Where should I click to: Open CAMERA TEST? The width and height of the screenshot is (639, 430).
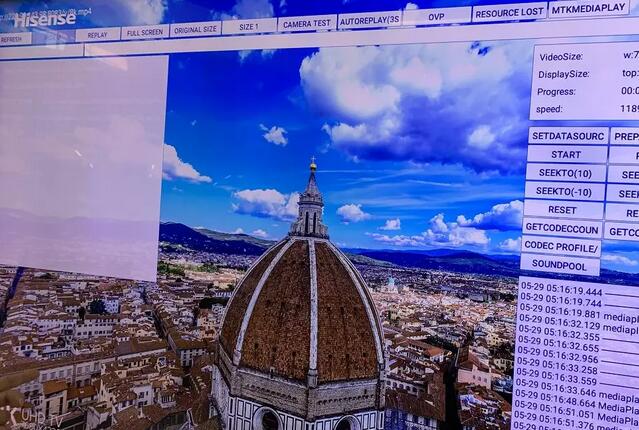click(306, 23)
